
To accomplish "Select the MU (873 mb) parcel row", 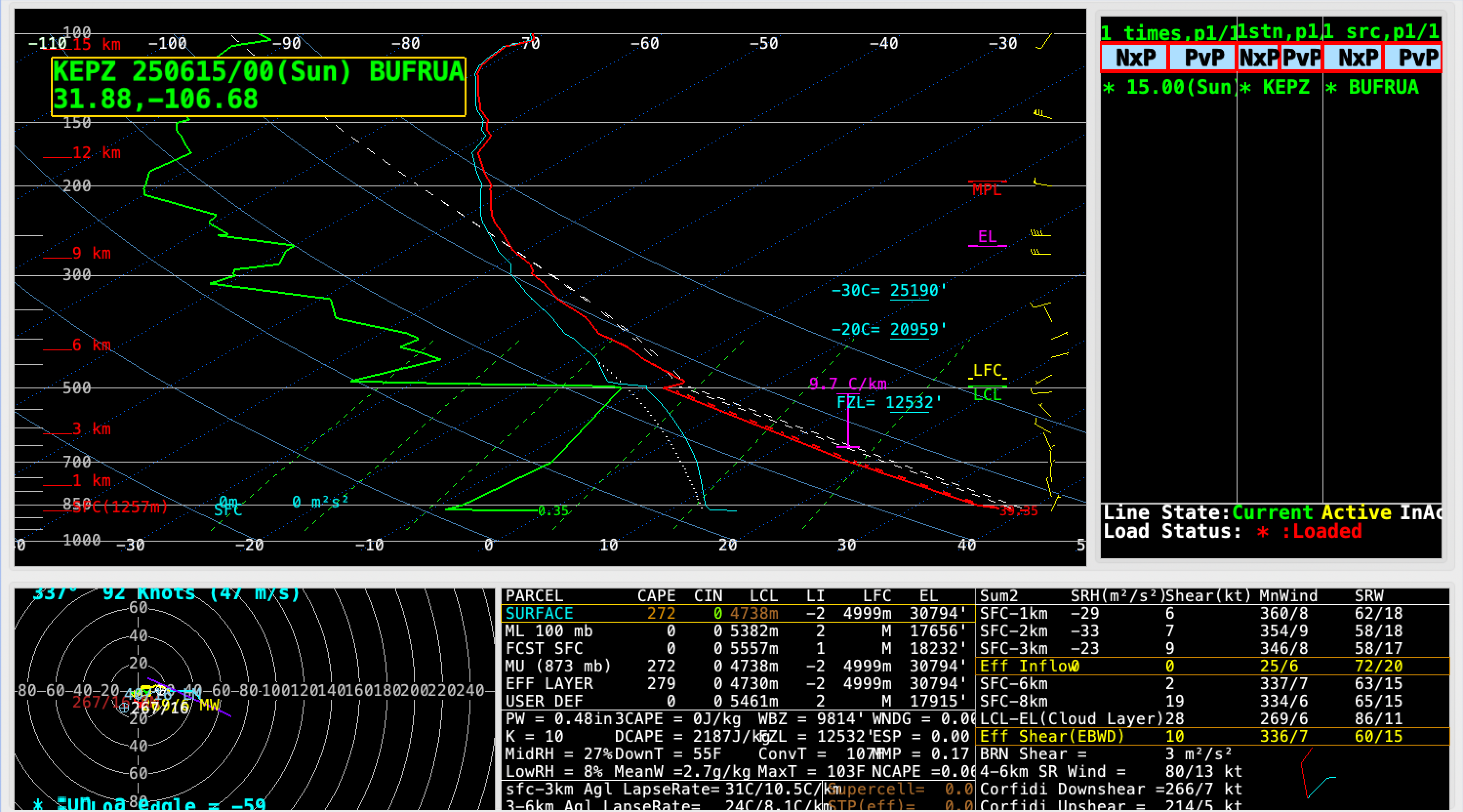I will [738, 666].
